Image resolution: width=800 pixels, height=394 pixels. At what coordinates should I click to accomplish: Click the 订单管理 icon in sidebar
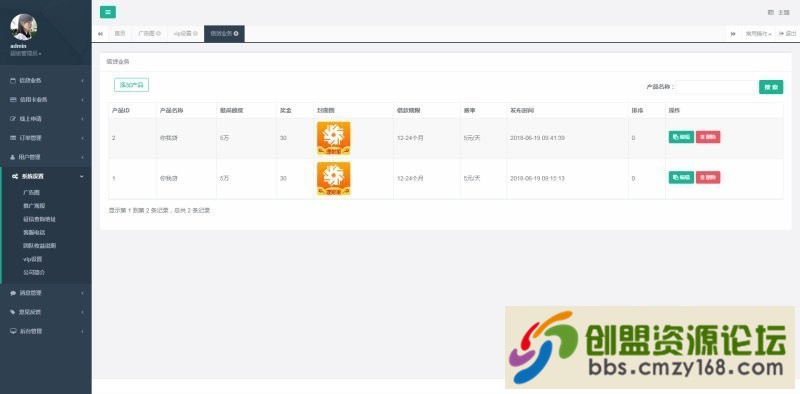click(x=13, y=138)
